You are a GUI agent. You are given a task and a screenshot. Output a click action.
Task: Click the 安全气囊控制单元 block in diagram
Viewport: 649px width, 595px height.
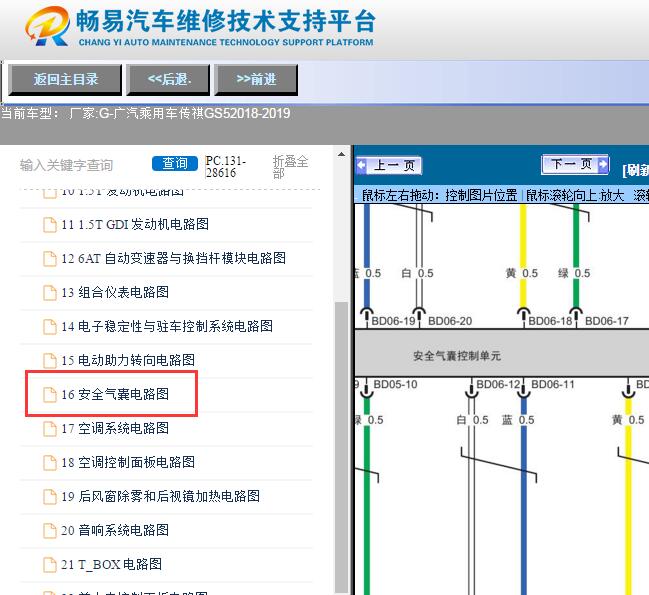(x=501, y=353)
